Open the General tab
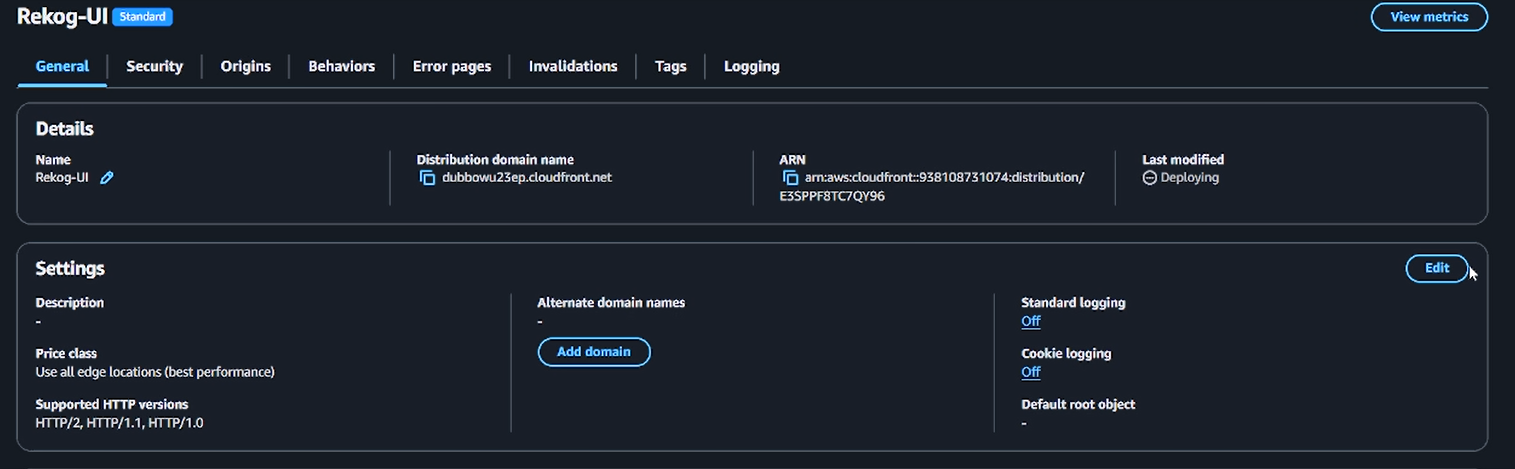 [62, 66]
